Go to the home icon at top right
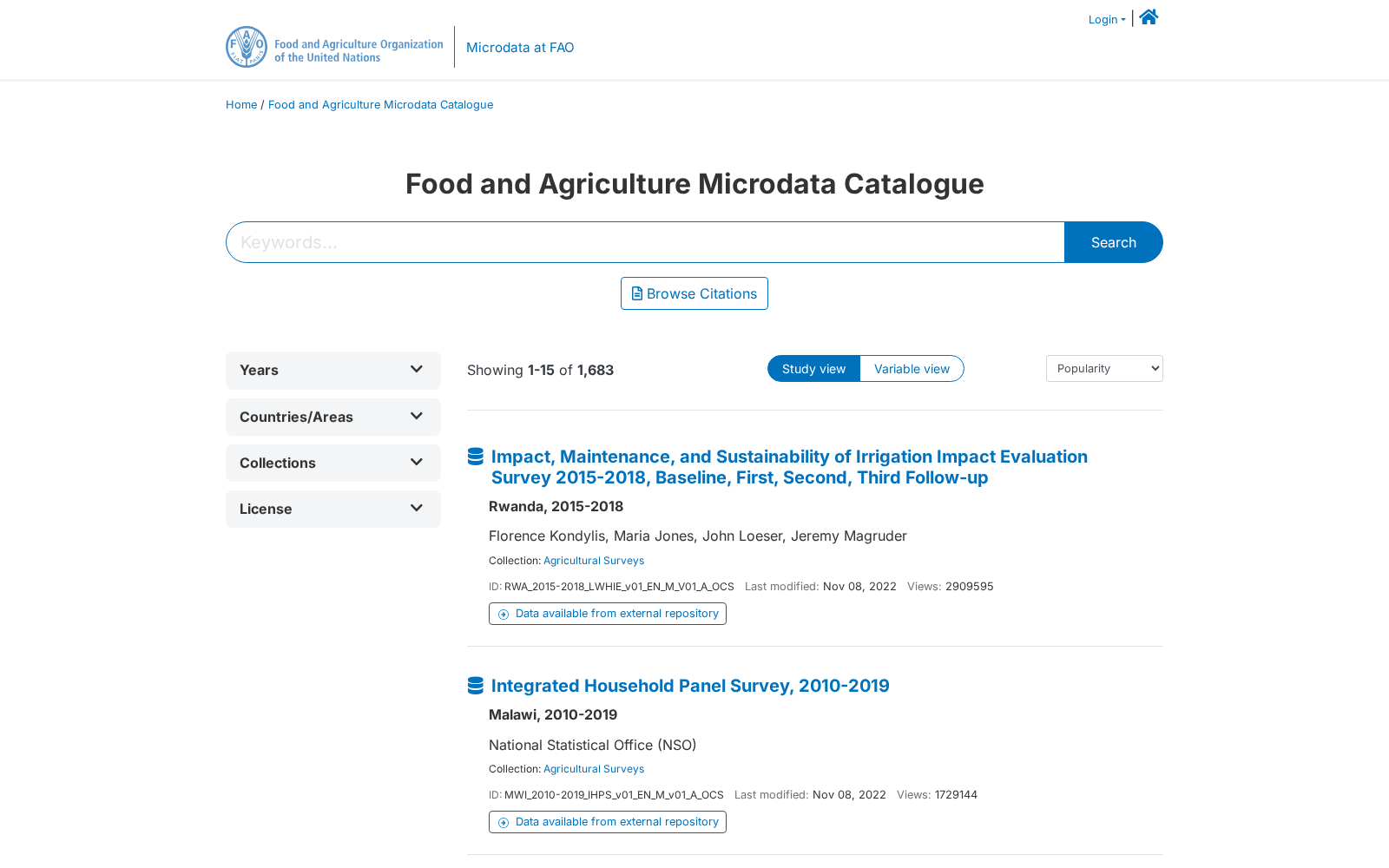Screen dimensions: 1389x868 pyautogui.click(x=1149, y=17)
